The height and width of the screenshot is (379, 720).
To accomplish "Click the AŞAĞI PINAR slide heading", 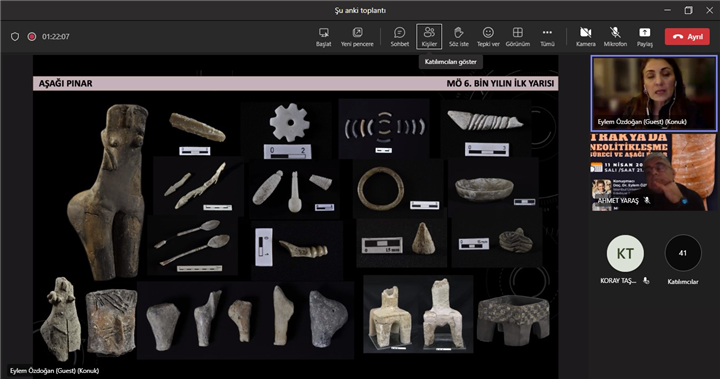I will click(x=65, y=84).
